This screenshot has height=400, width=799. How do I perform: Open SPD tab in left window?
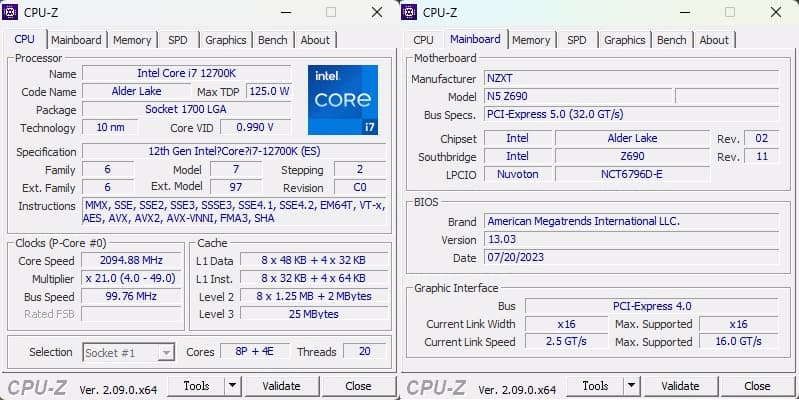[x=177, y=40]
